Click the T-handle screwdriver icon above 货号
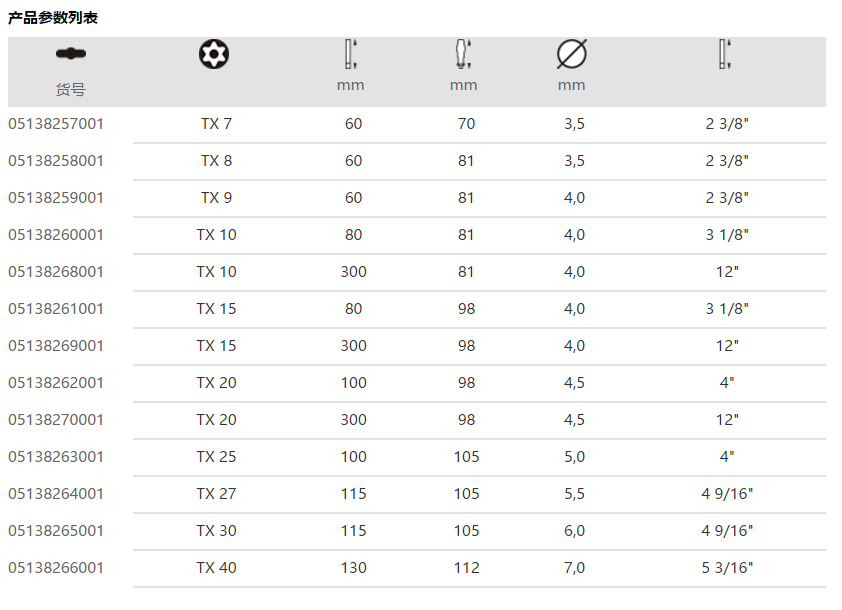This screenshot has width=842, height=610. (x=71, y=52)
